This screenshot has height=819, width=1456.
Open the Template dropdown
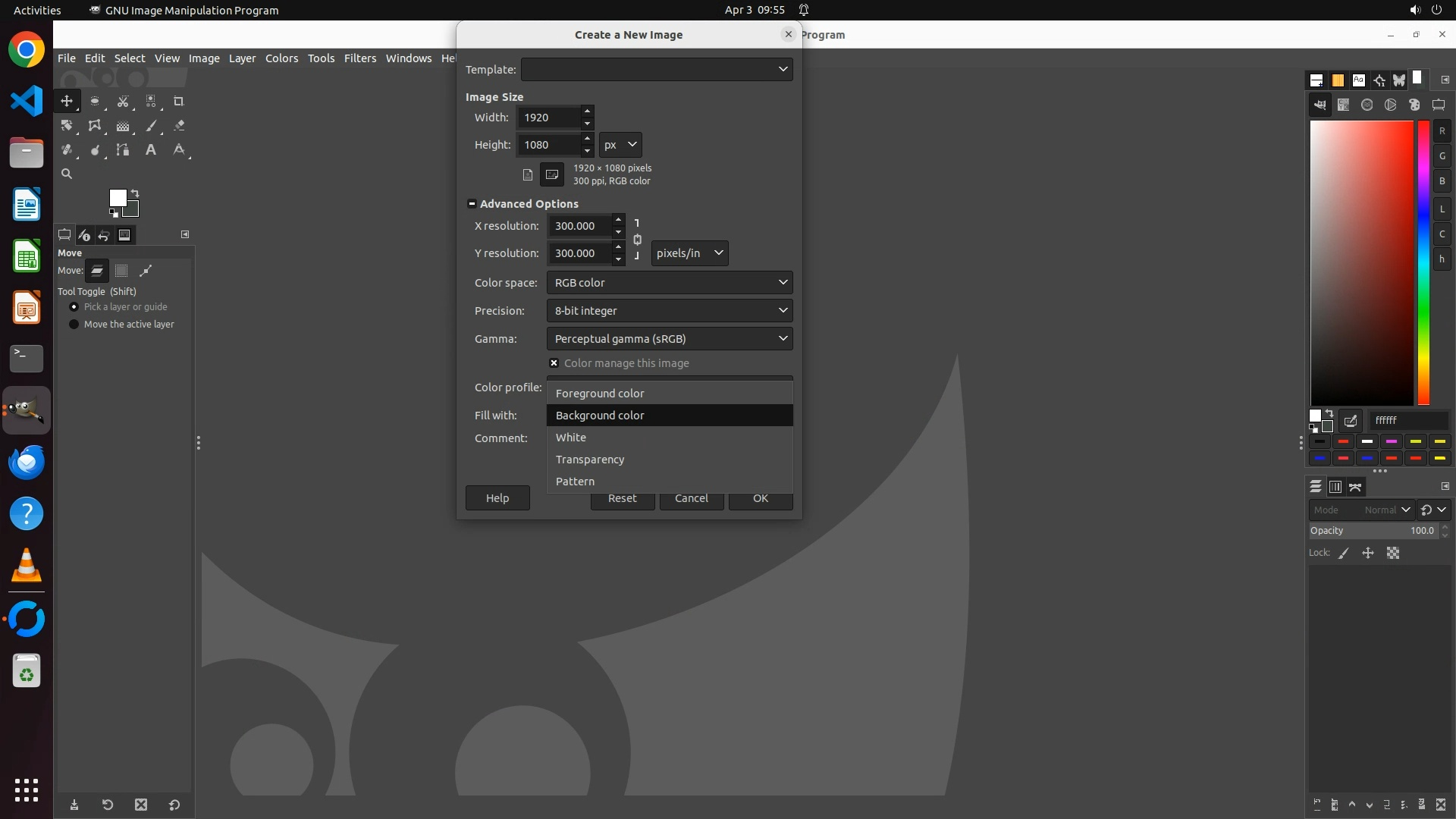click(x=657, y=69)
